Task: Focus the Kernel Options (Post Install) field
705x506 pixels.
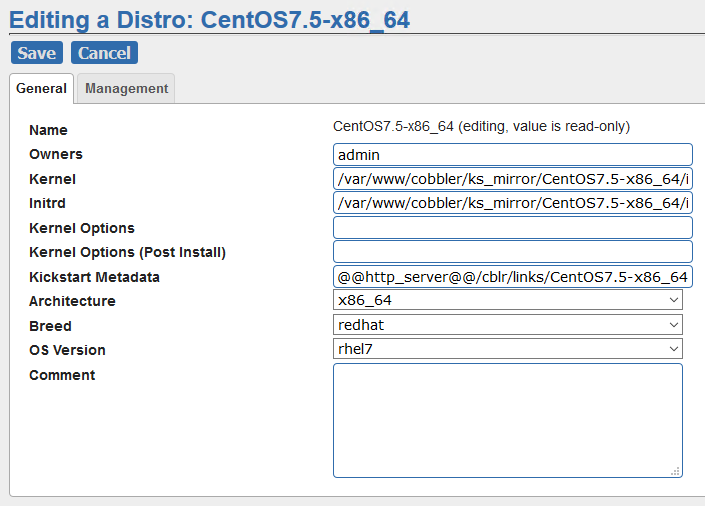Action: (x=513, y=252)
